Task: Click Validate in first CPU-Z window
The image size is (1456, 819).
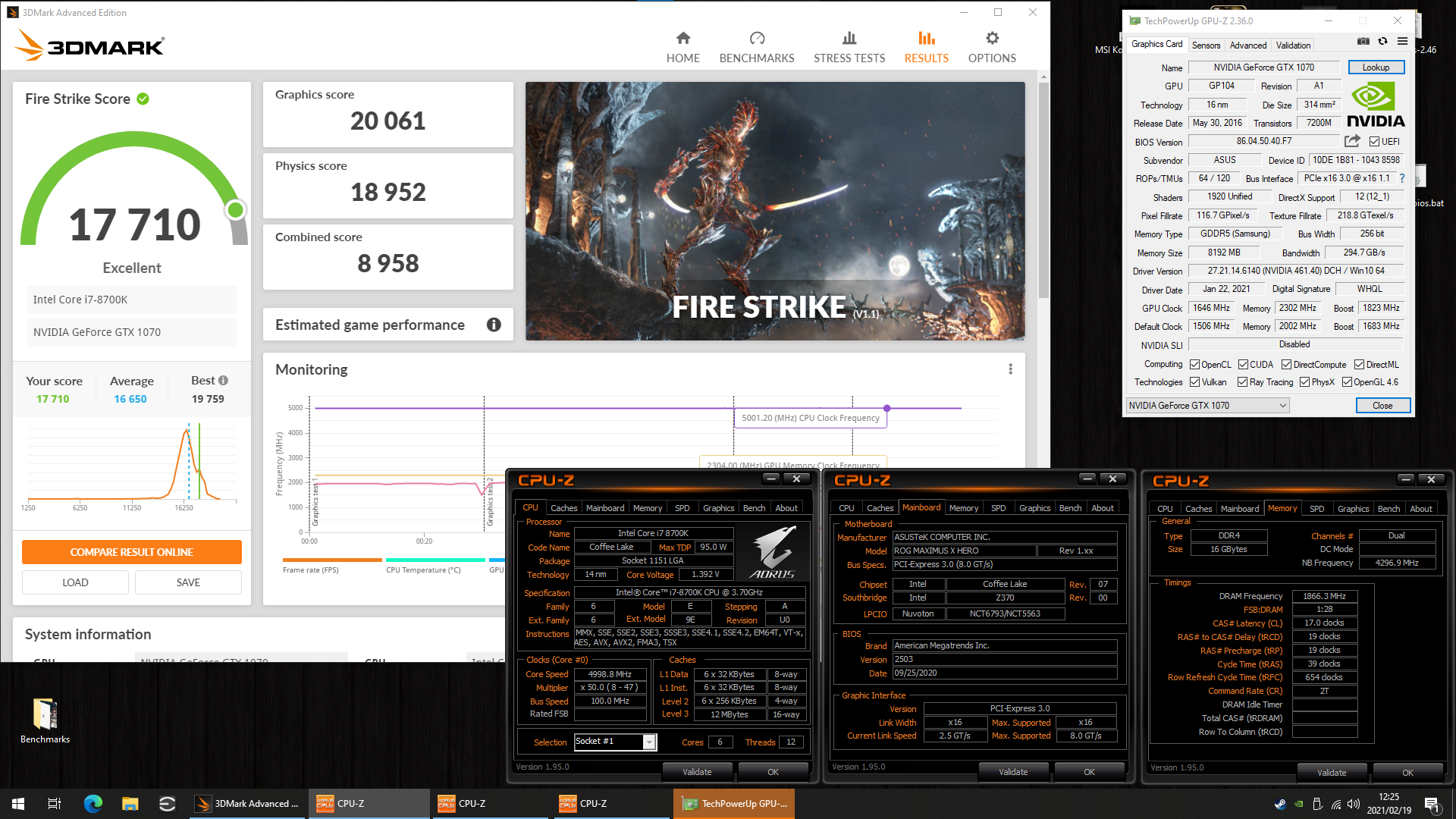Action: coord(697,772)
